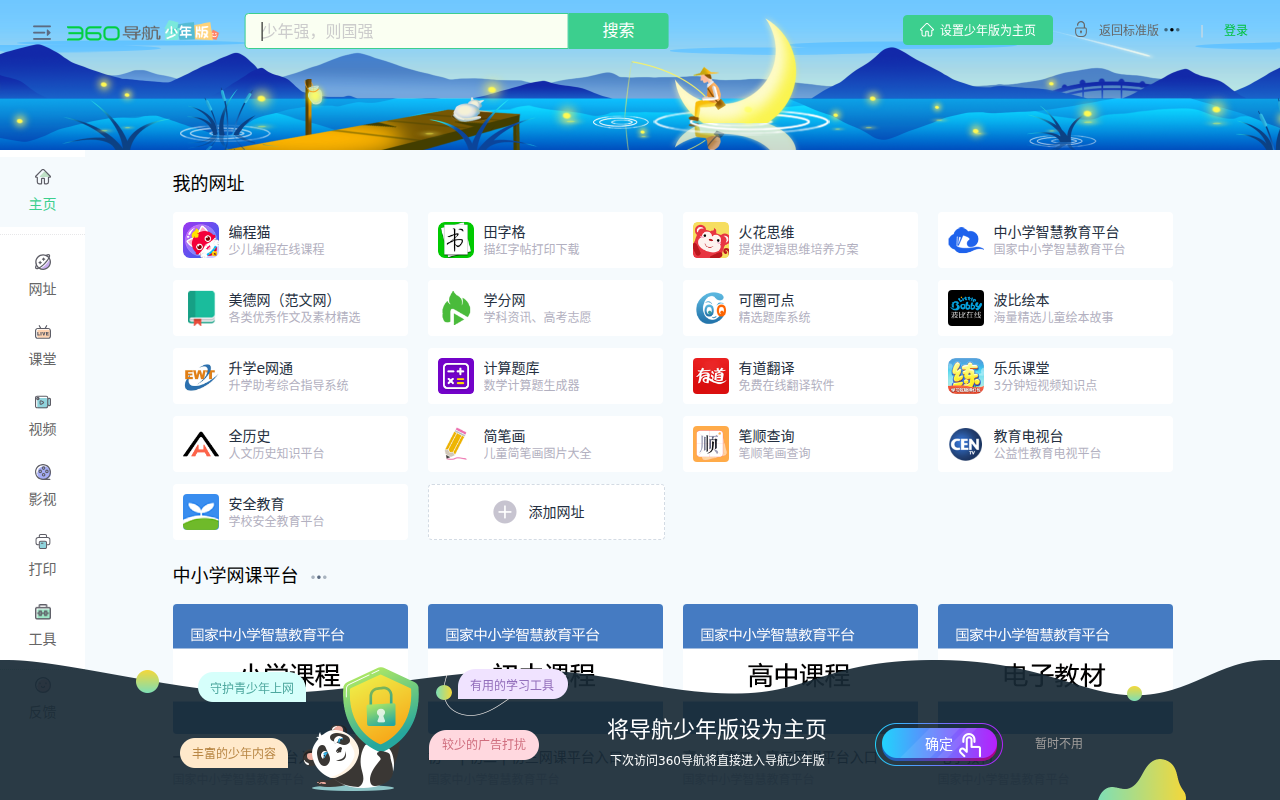Click the 登录 link
This screenshot has width=1280, height=800.
1235,31
